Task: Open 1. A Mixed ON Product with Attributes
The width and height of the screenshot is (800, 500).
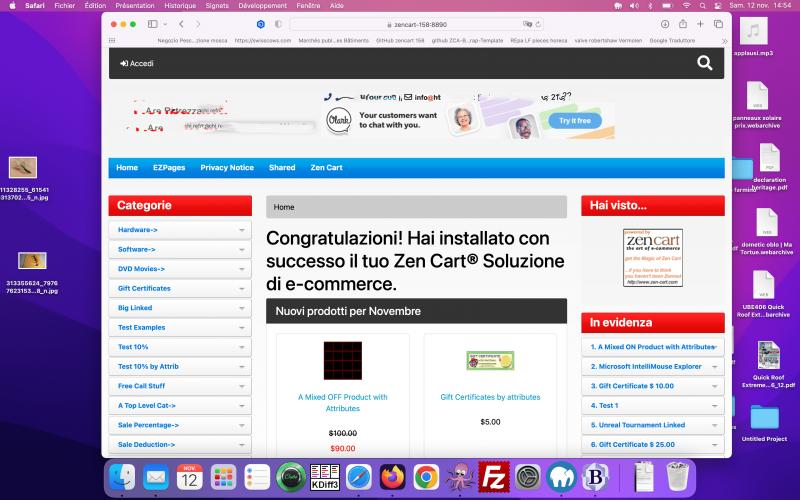Action: click(x=653, y=347)
